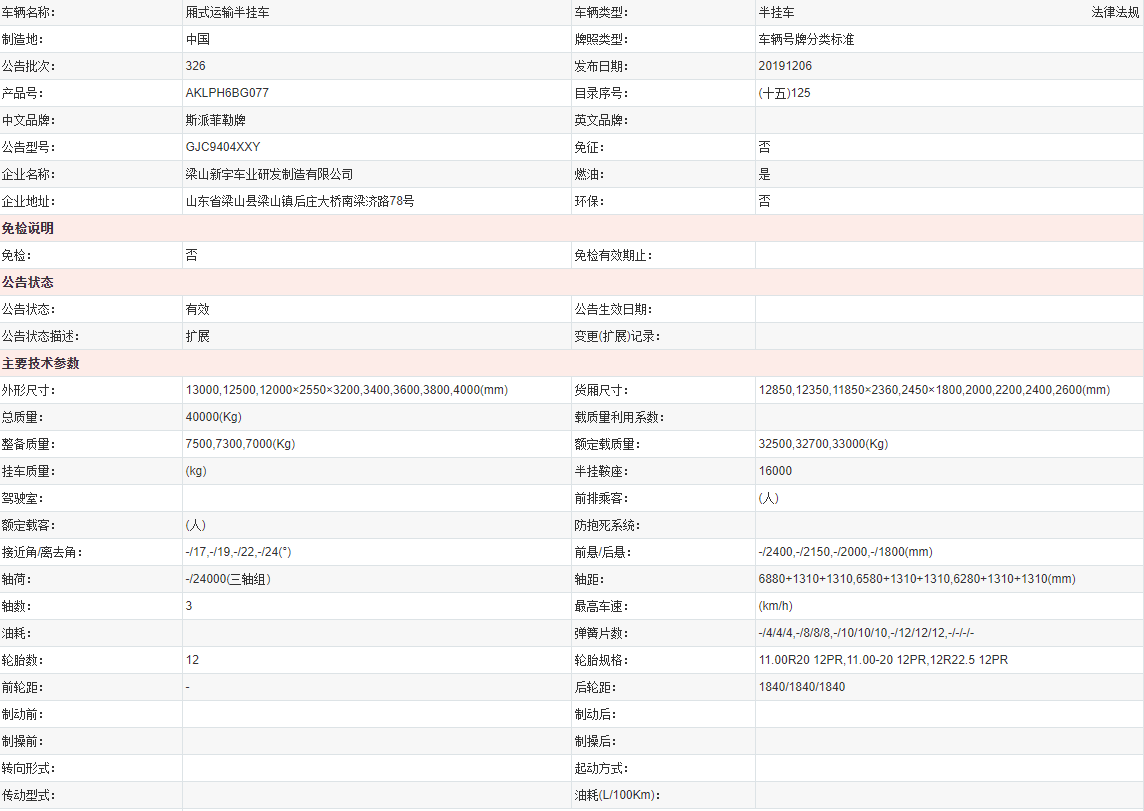Click the Chinese brand 斯派菲勒牌

coord(215,120)
